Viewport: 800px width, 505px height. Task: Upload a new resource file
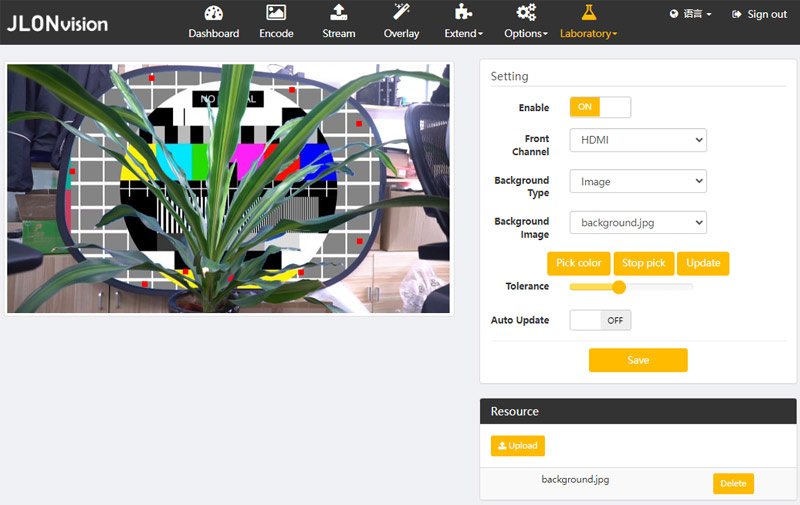point(518,445)
